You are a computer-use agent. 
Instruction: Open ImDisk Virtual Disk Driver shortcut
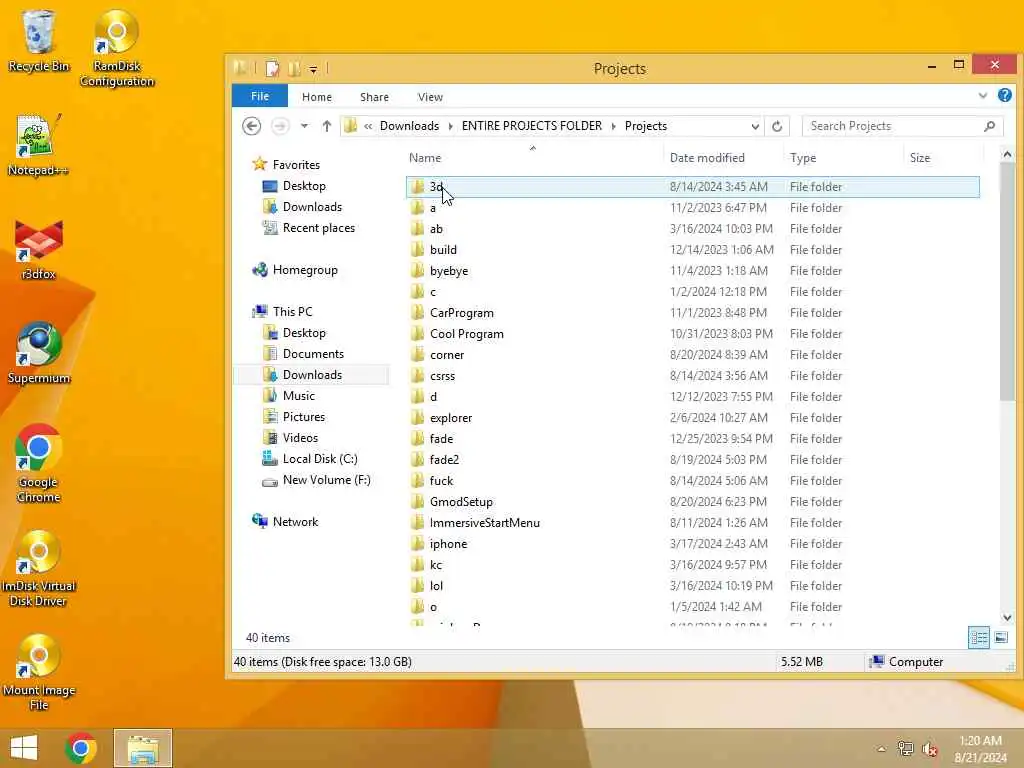tap(39, 568)
